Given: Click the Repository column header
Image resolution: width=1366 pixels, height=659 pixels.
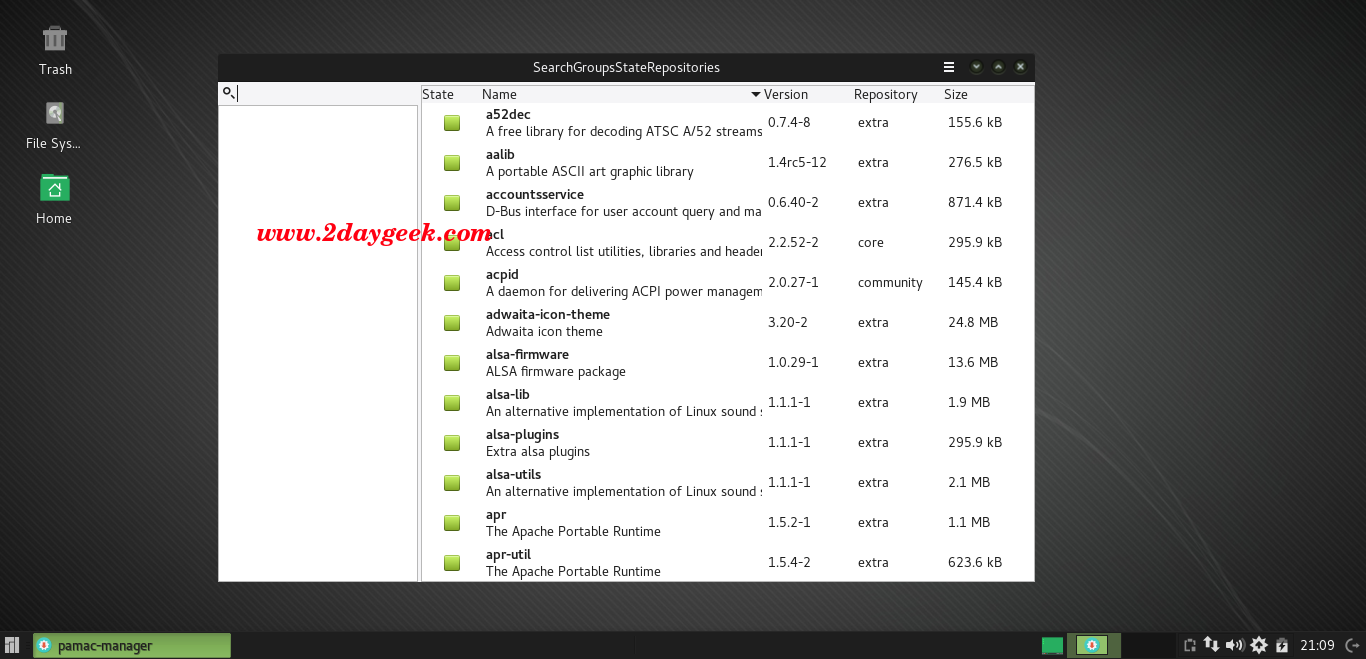Looking at the screenshot, I should coord(885,95).
